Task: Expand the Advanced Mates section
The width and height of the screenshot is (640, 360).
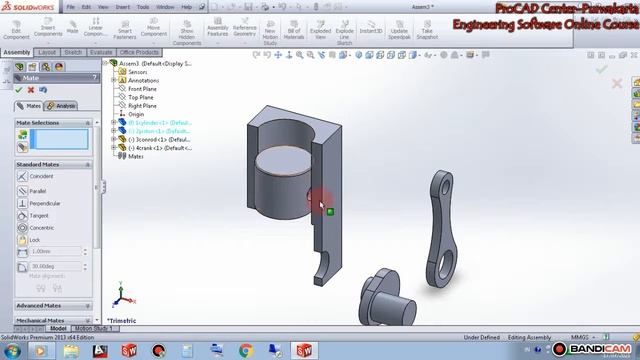Action: [88, 306]
